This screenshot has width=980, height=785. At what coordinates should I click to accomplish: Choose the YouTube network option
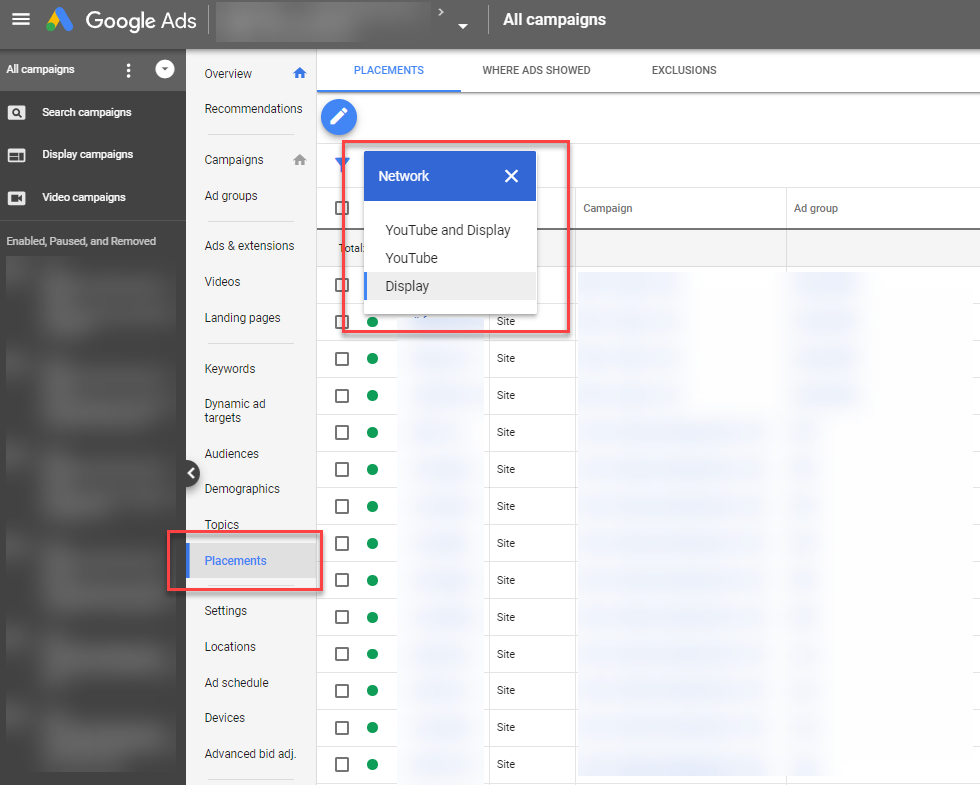click(x=450, y=258)
